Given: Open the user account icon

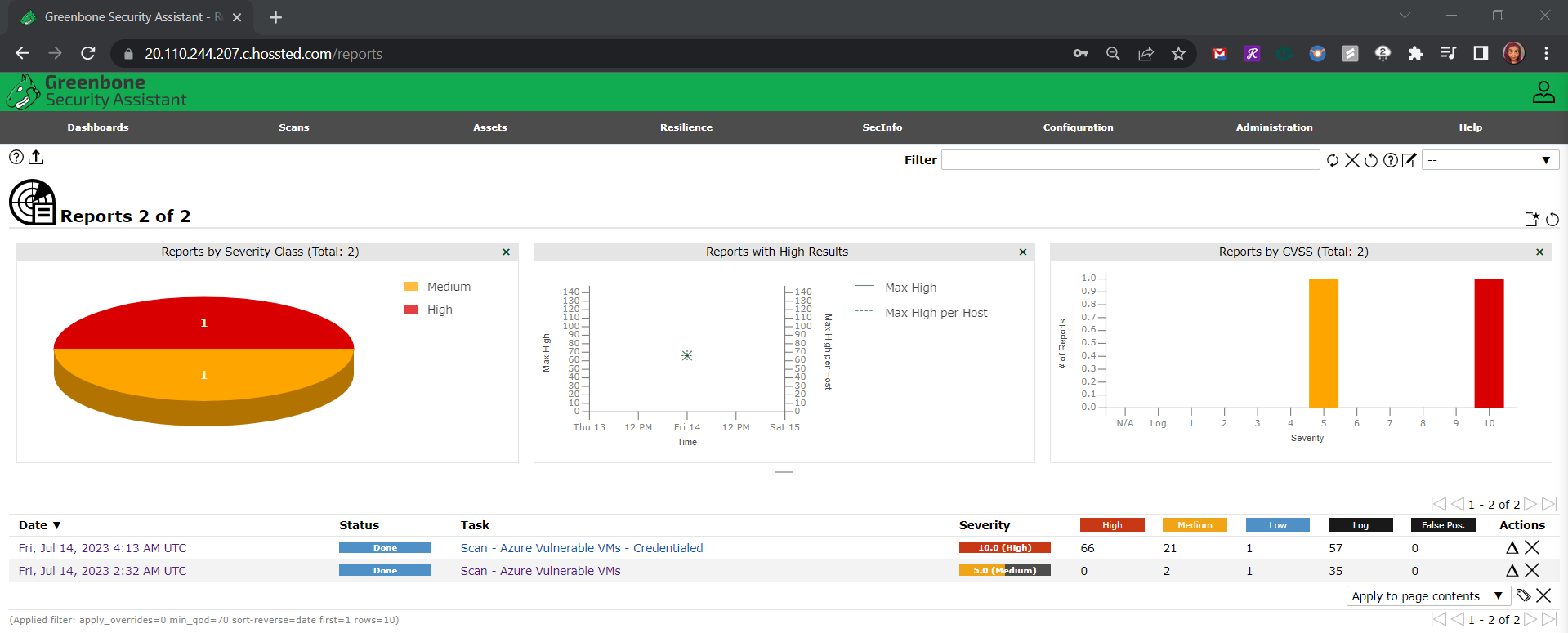Looking at the screenshot, I should click(1543, 92).
